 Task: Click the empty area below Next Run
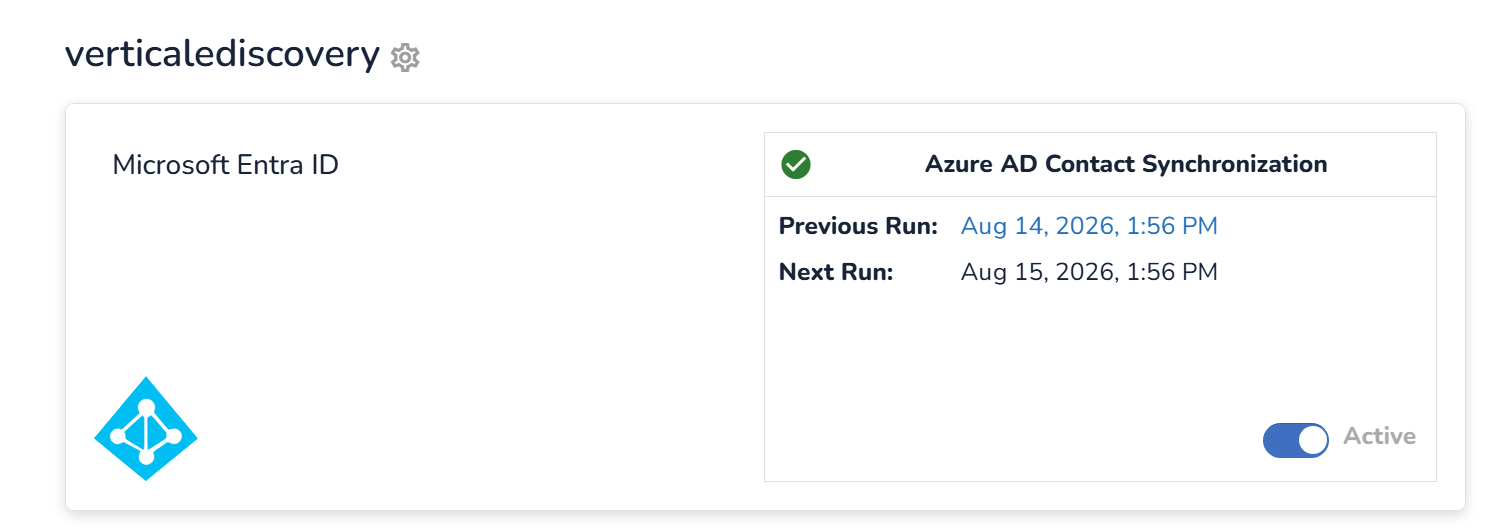point(1000,350)
